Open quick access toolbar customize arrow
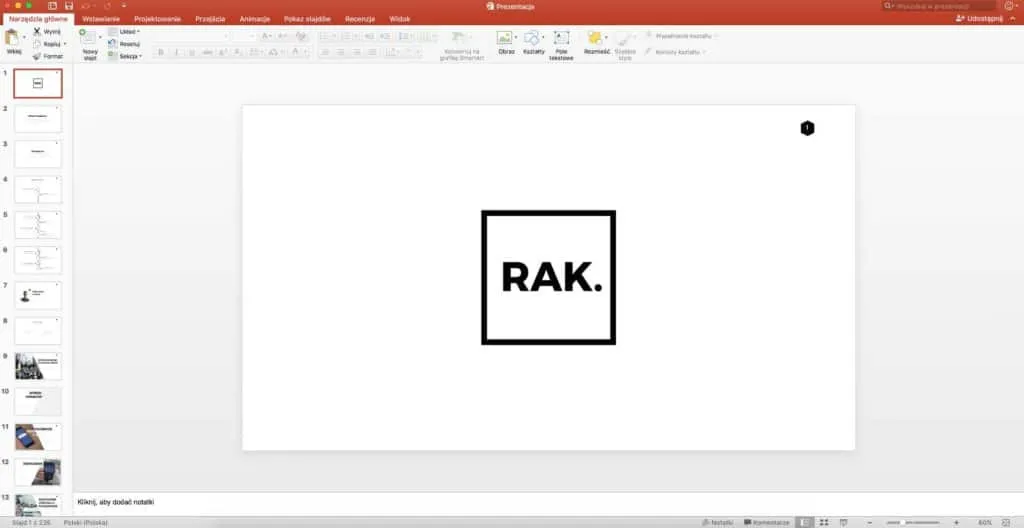Screen dimensions: 1024x528 124,5
